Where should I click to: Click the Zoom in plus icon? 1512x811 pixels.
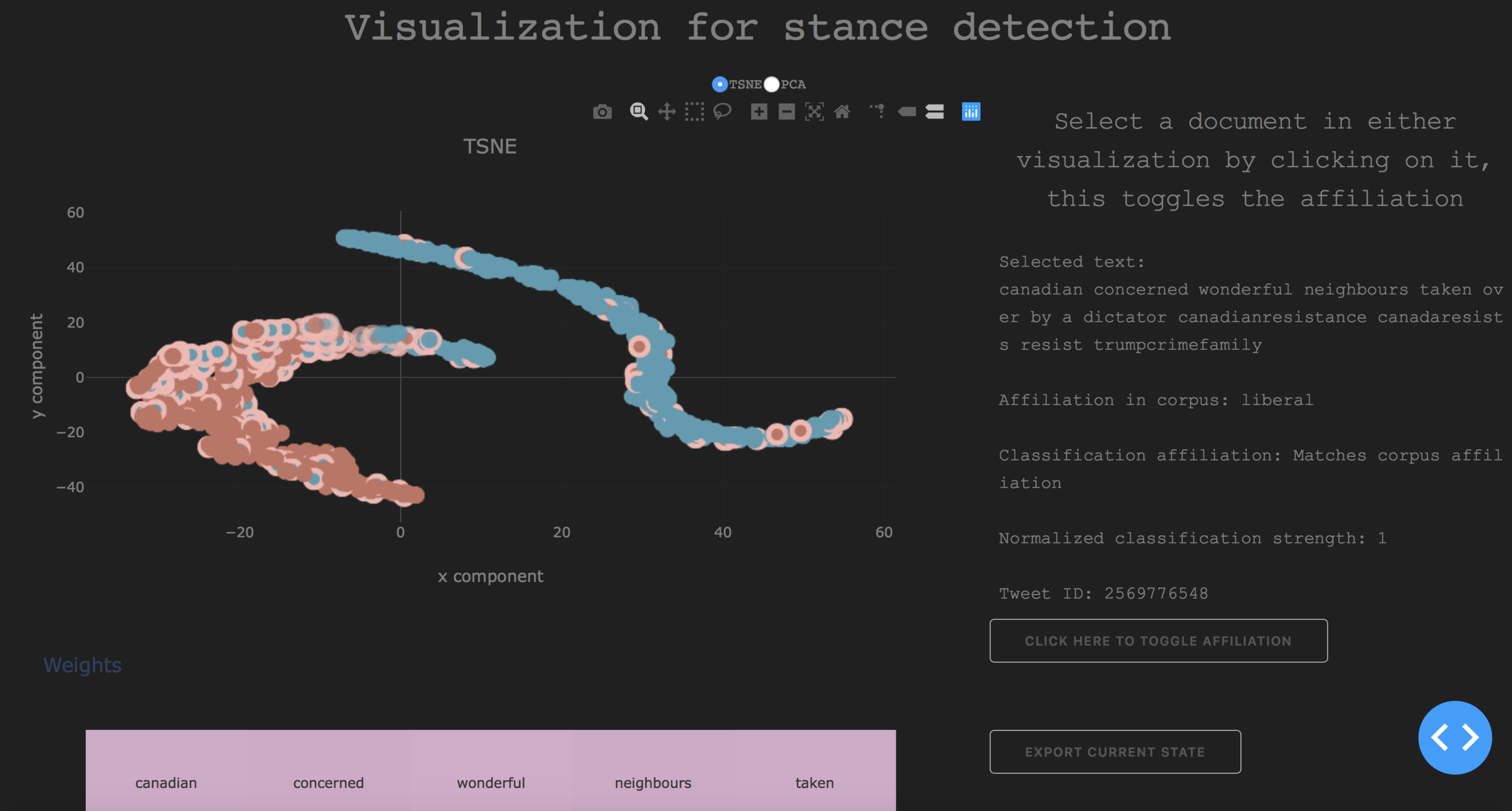point(759,112)
